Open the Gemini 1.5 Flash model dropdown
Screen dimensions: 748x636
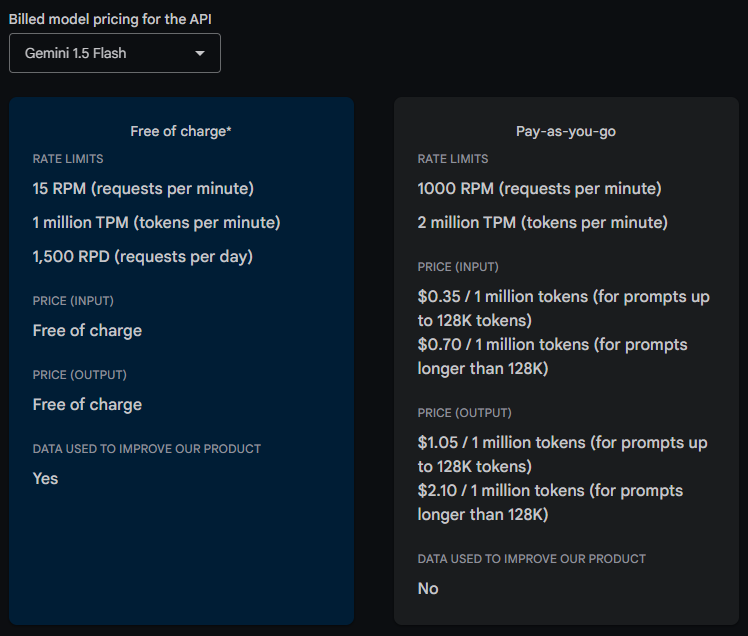[x=114, y=53]
